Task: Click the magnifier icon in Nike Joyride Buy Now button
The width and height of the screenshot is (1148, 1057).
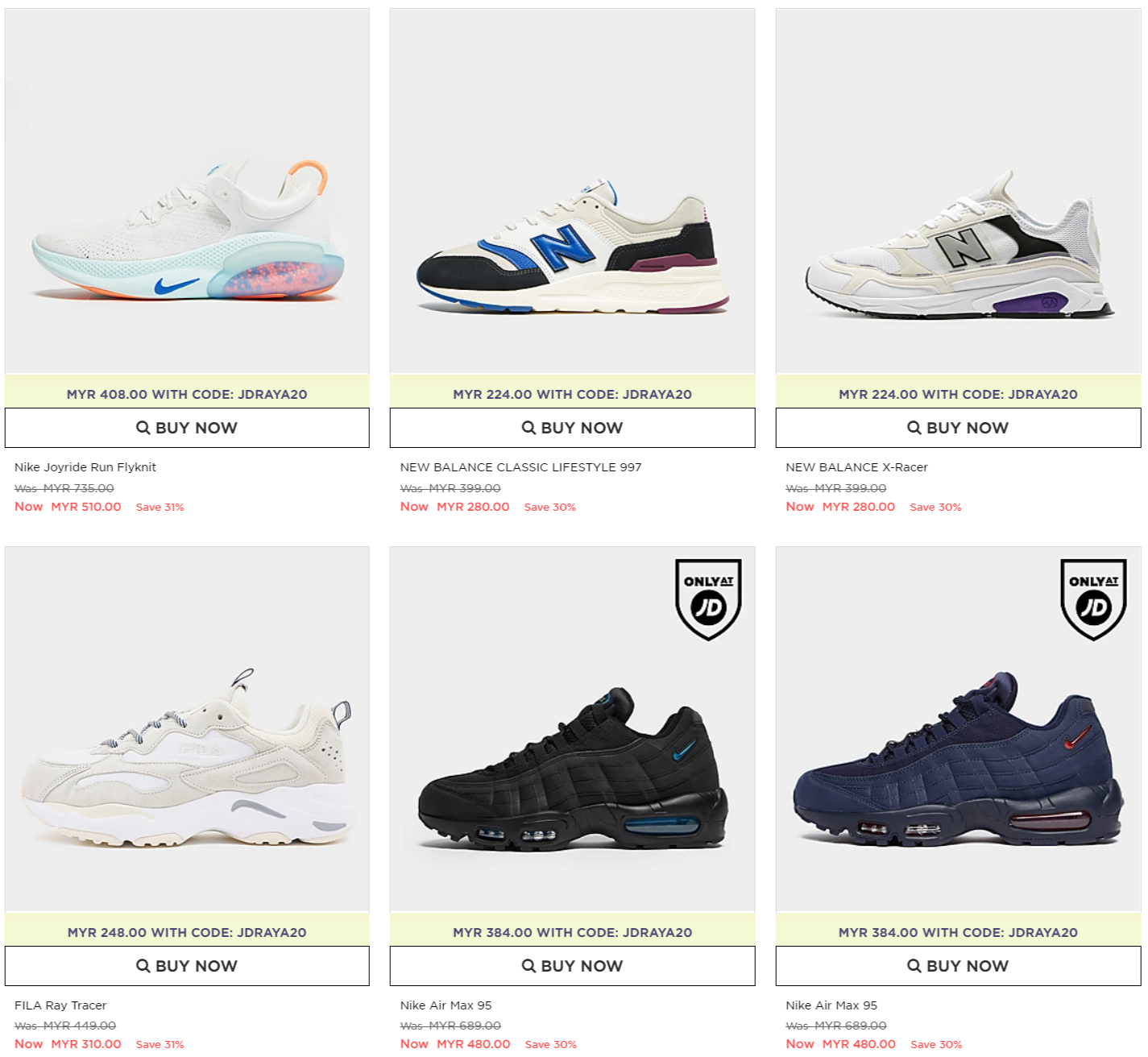Action: pyautogui.click(x=143, y=427)
